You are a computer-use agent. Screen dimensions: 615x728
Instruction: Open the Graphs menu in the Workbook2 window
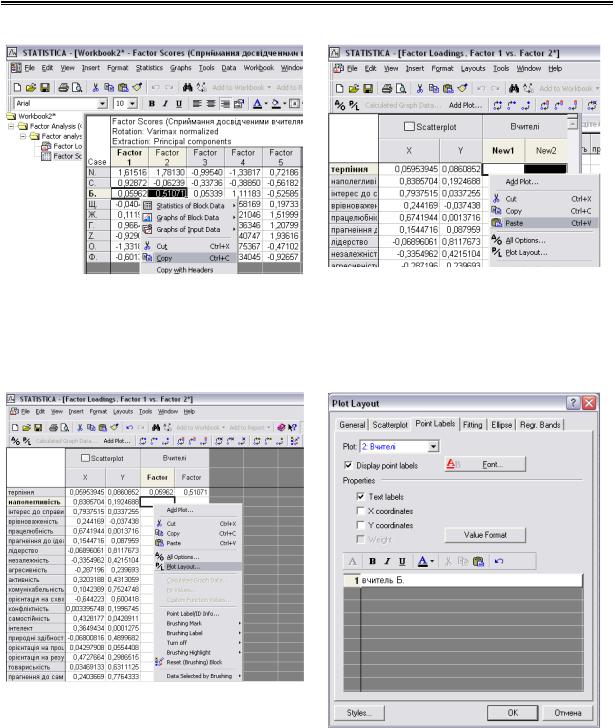pos(181,68)
